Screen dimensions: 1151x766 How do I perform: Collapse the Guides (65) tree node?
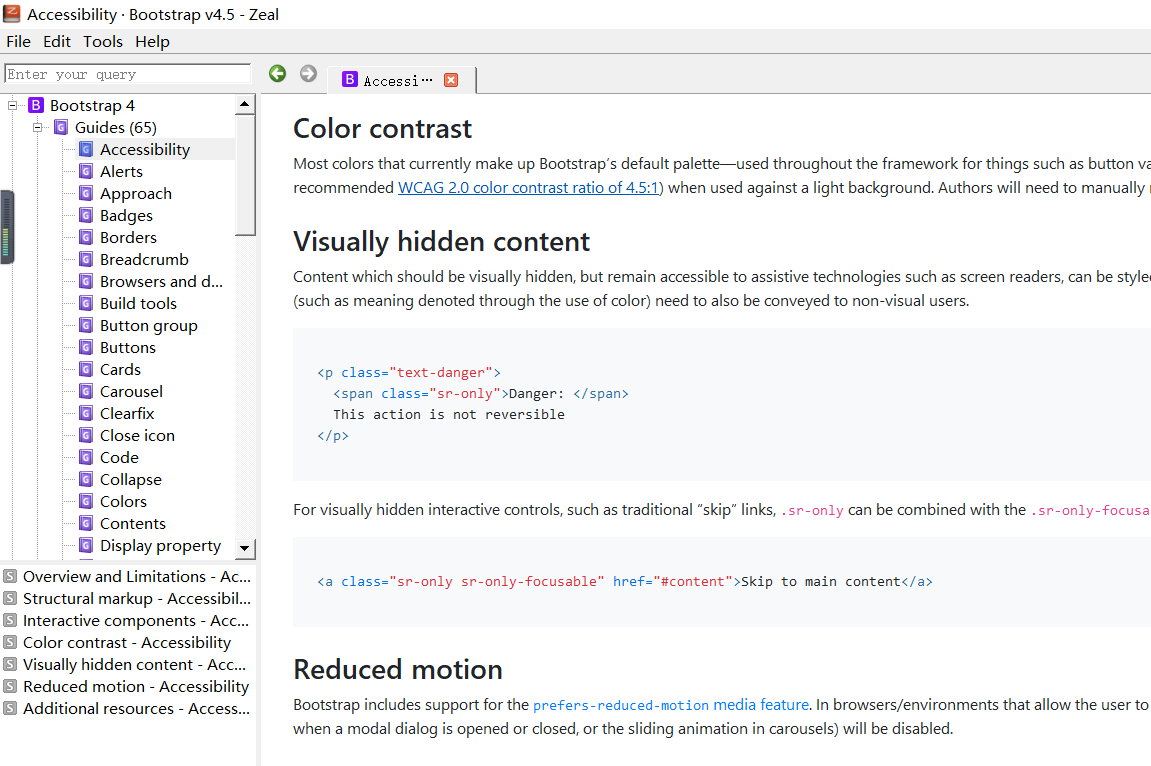(x=37, y=127)
